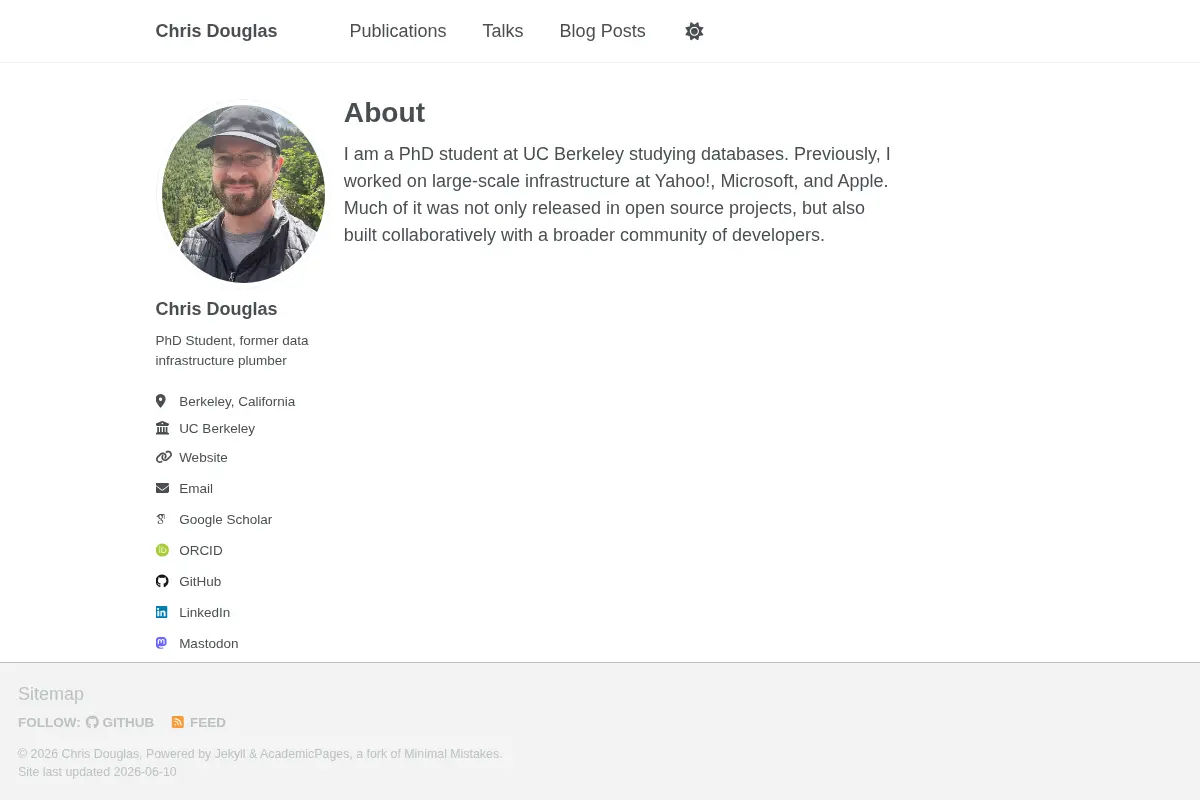1200x800 pixels.
Task: Click the chain link icon beside Website
Action: point(163,457)
